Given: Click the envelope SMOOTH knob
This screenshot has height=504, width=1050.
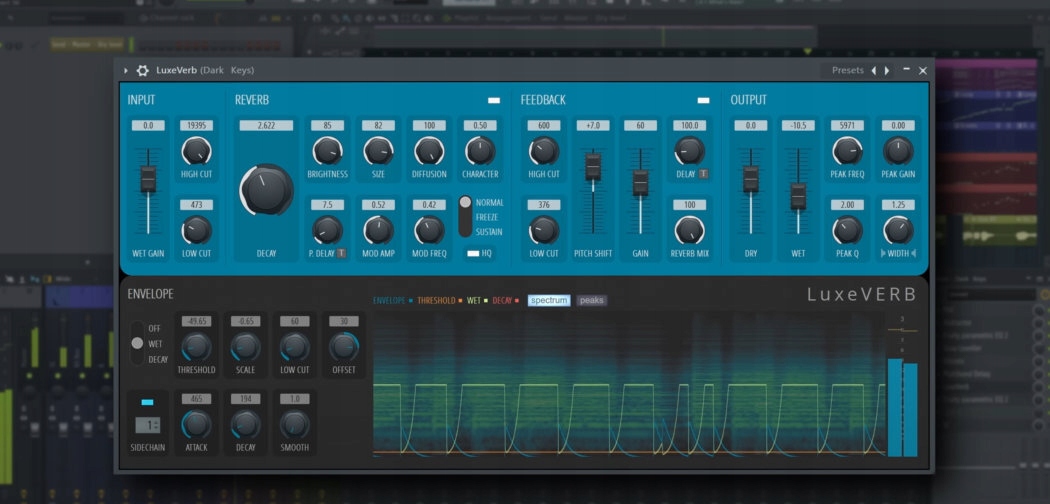Looking at the screenshot, I should [x=295, y=424].
